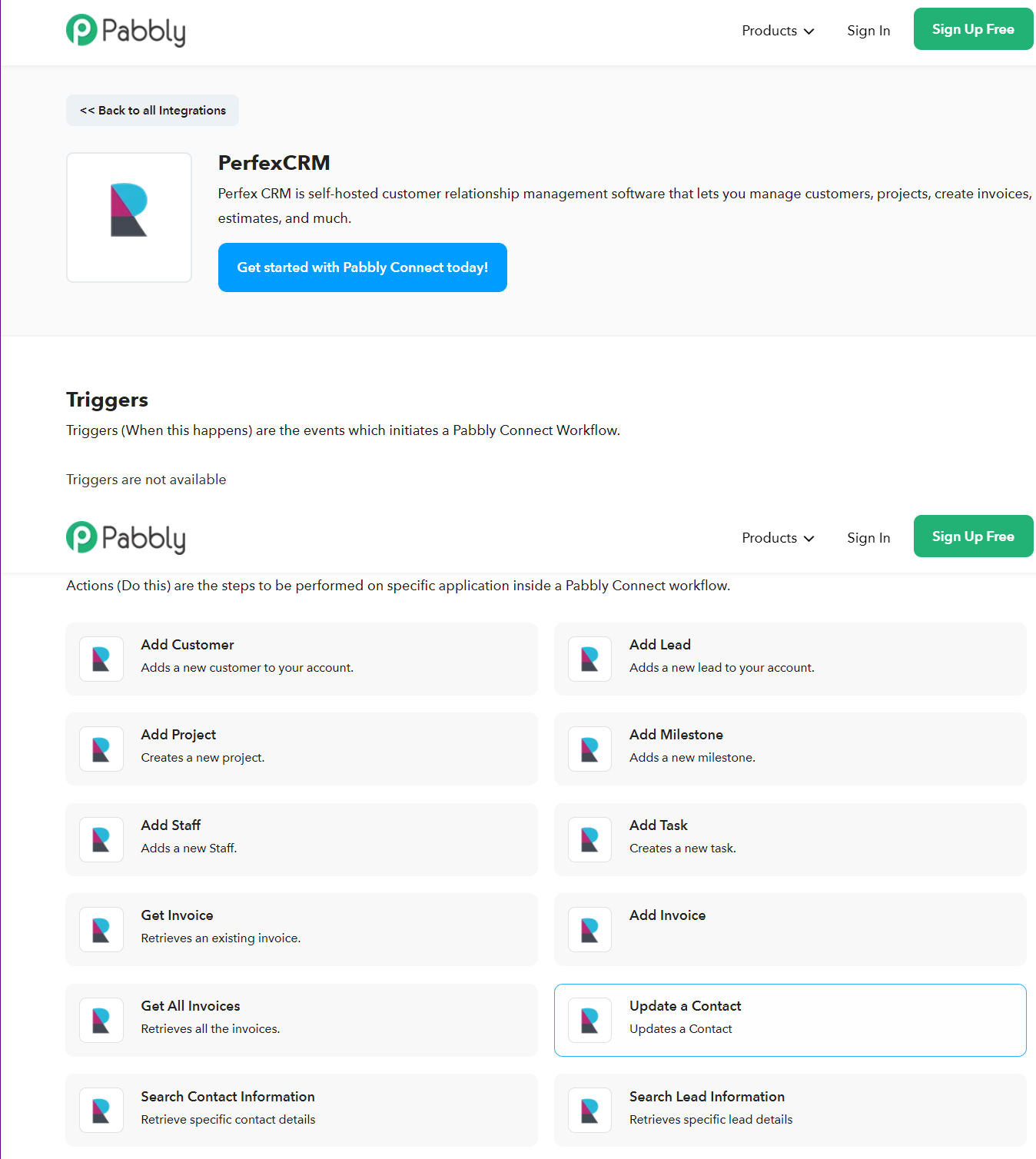Image resolution: width=1036 pixels, height=1159 pixels.
Task: Select the Search Contact Information title
Action: click(x=227, y=1097)
